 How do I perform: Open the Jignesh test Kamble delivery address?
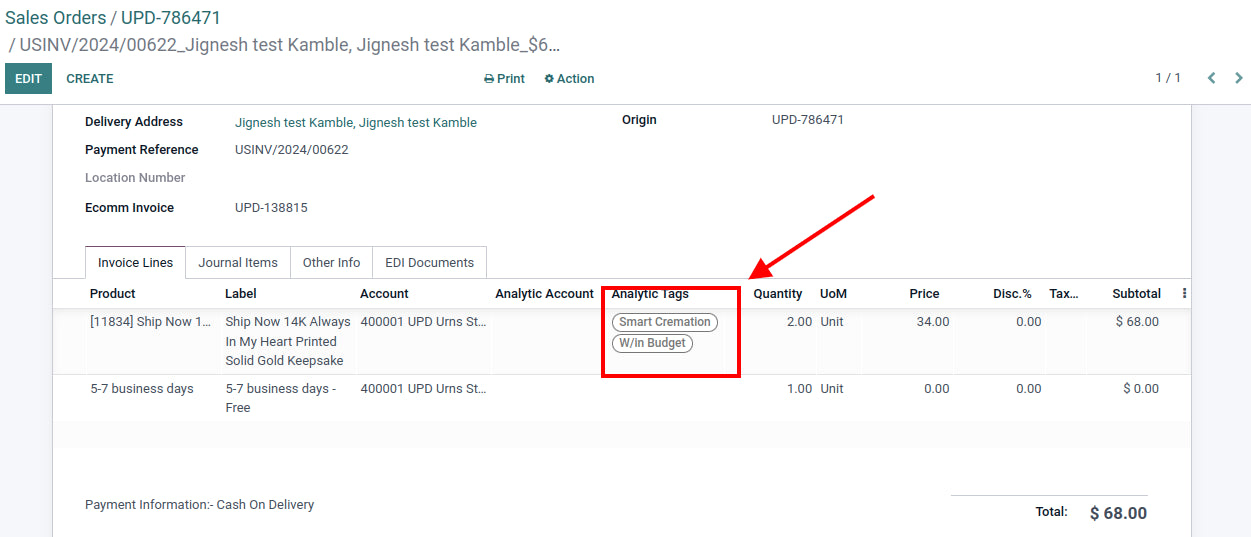point(355,123)
